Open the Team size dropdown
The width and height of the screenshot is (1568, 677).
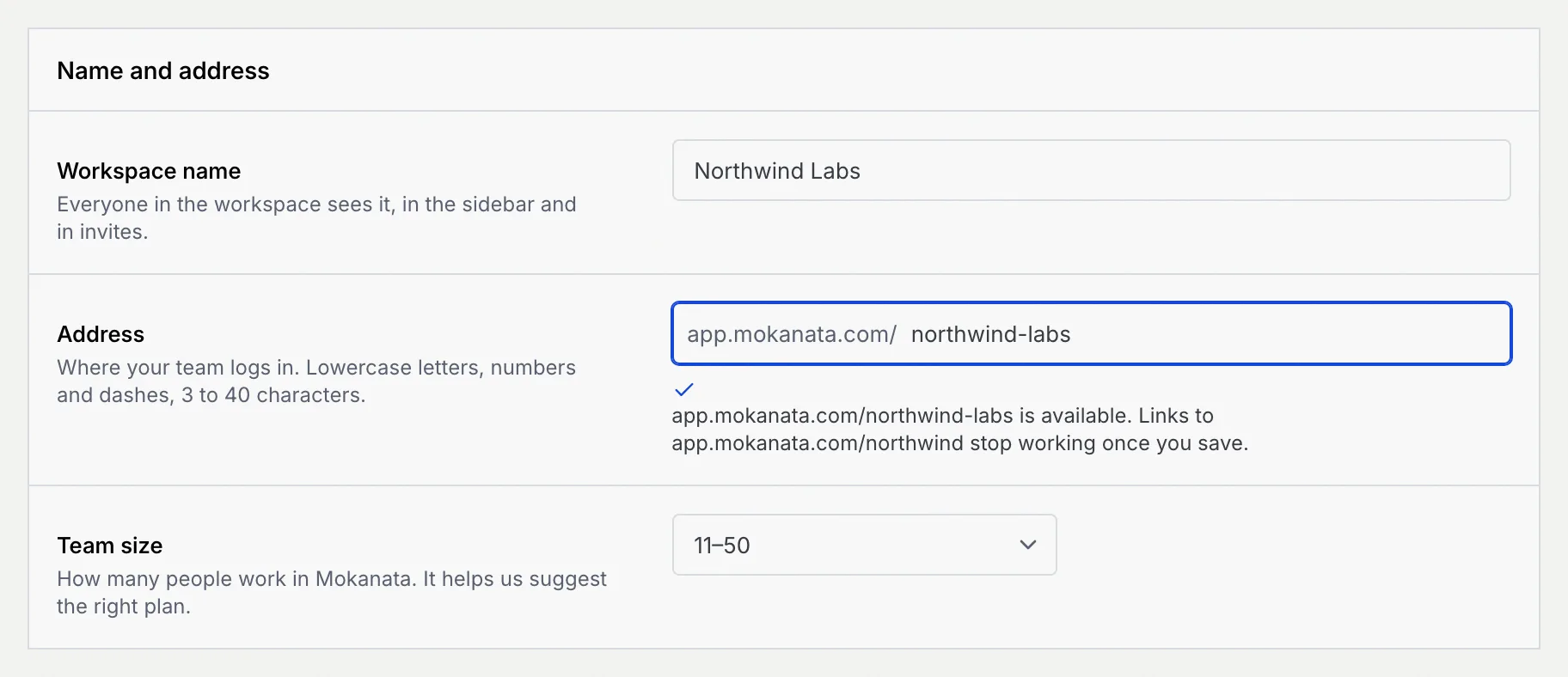pos(864,545)
